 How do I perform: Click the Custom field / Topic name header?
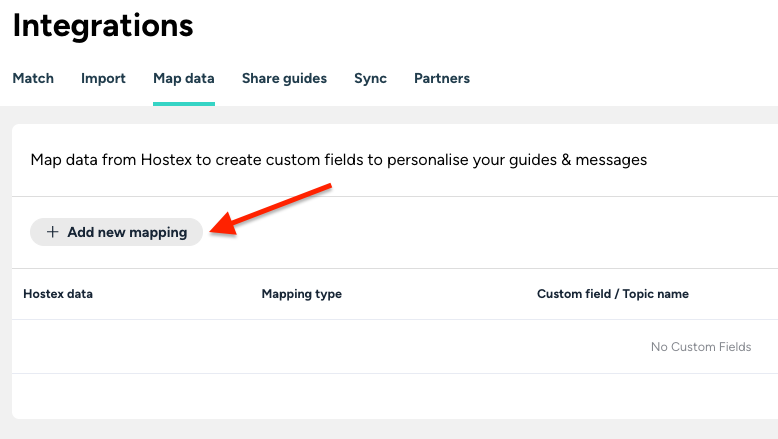click(x=612, y=294)
